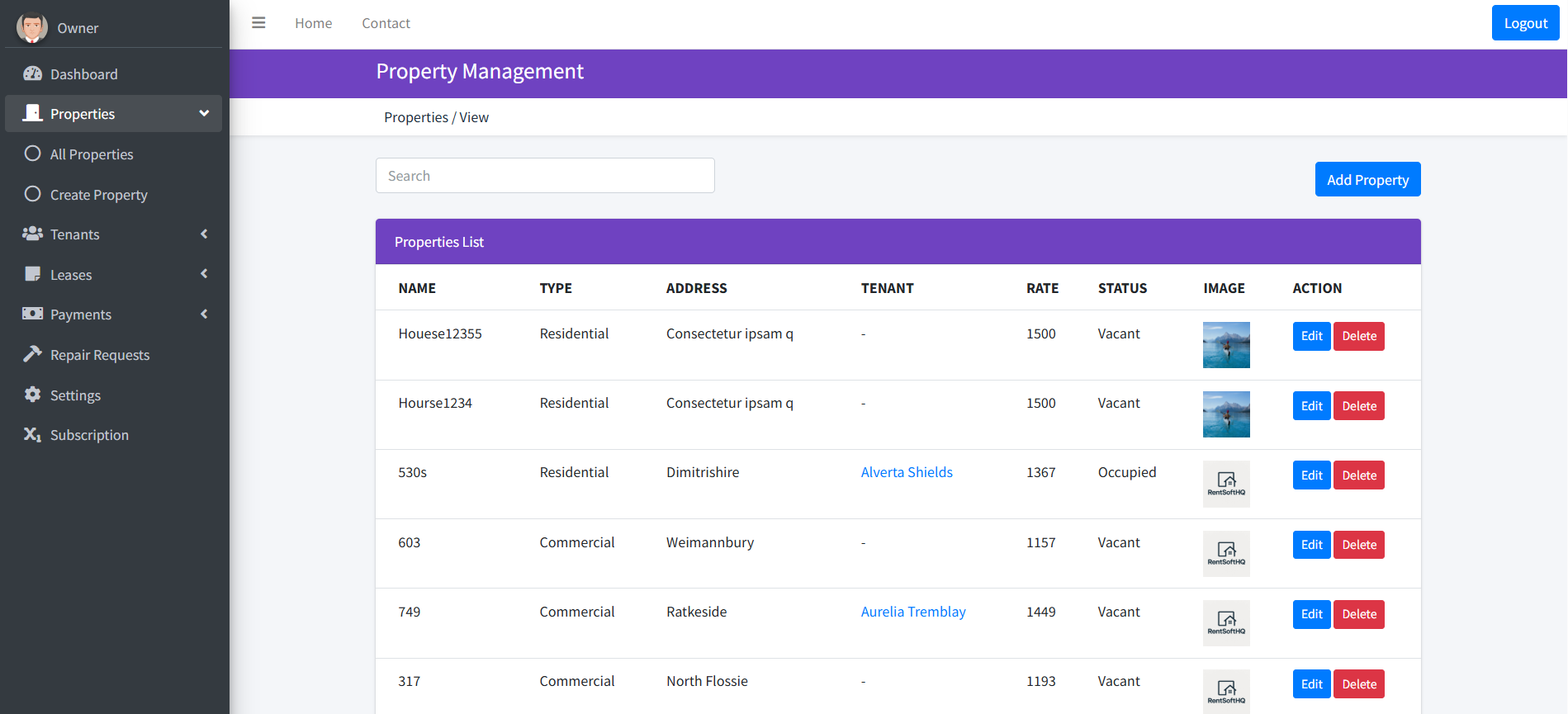Image resolution: width=1568 pixels, height=714 pixels.
Task: Click the Add Property button
Action: [x=1367, y=179]
